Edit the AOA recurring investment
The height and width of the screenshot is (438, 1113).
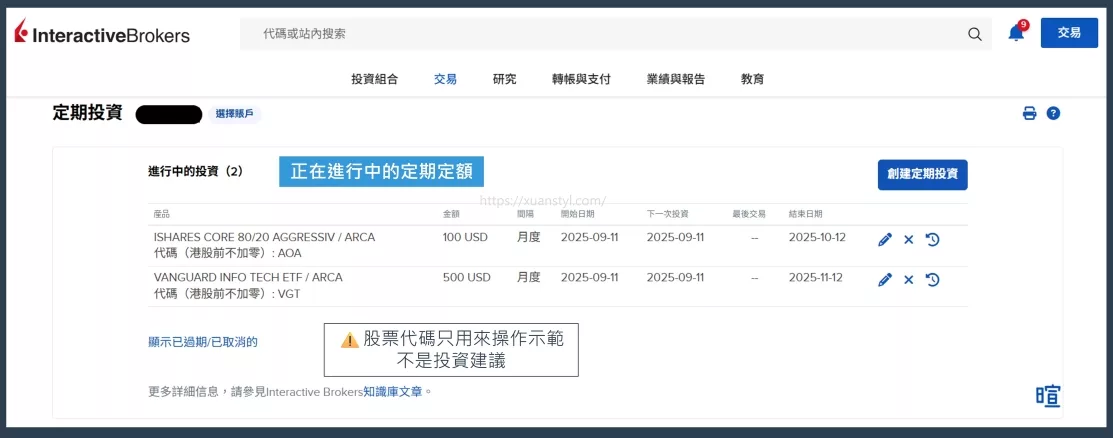tap(884, 240)
